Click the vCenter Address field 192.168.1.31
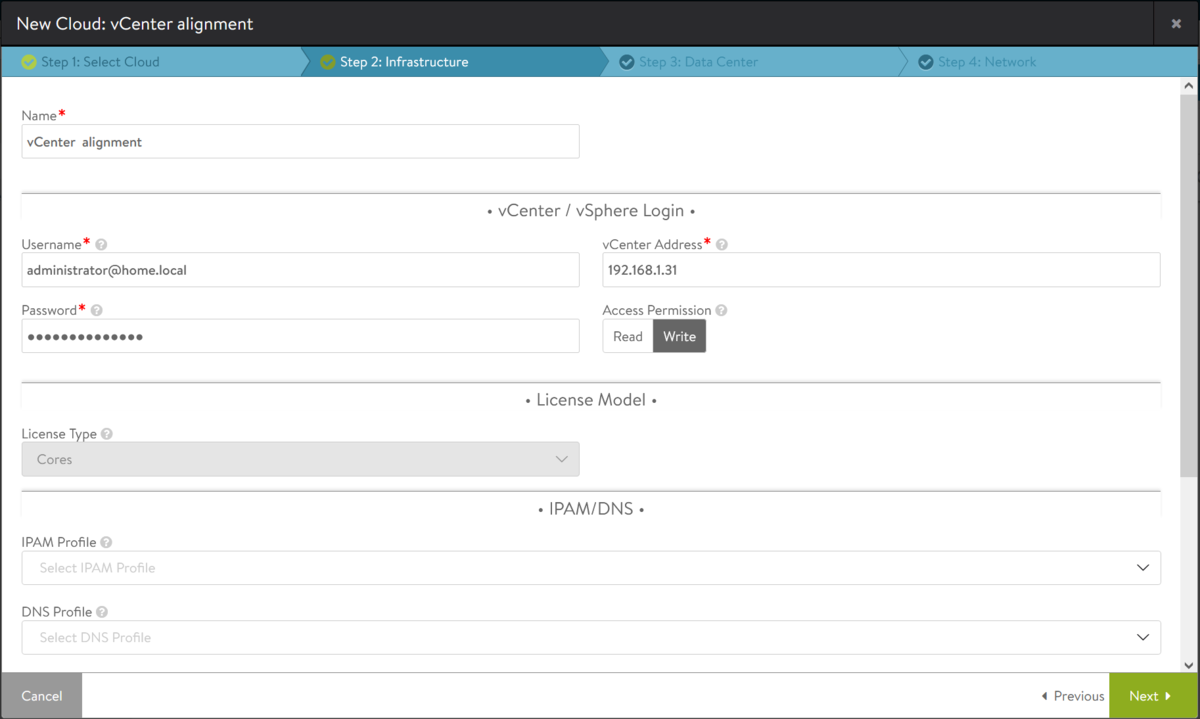 tap(881, 270)
